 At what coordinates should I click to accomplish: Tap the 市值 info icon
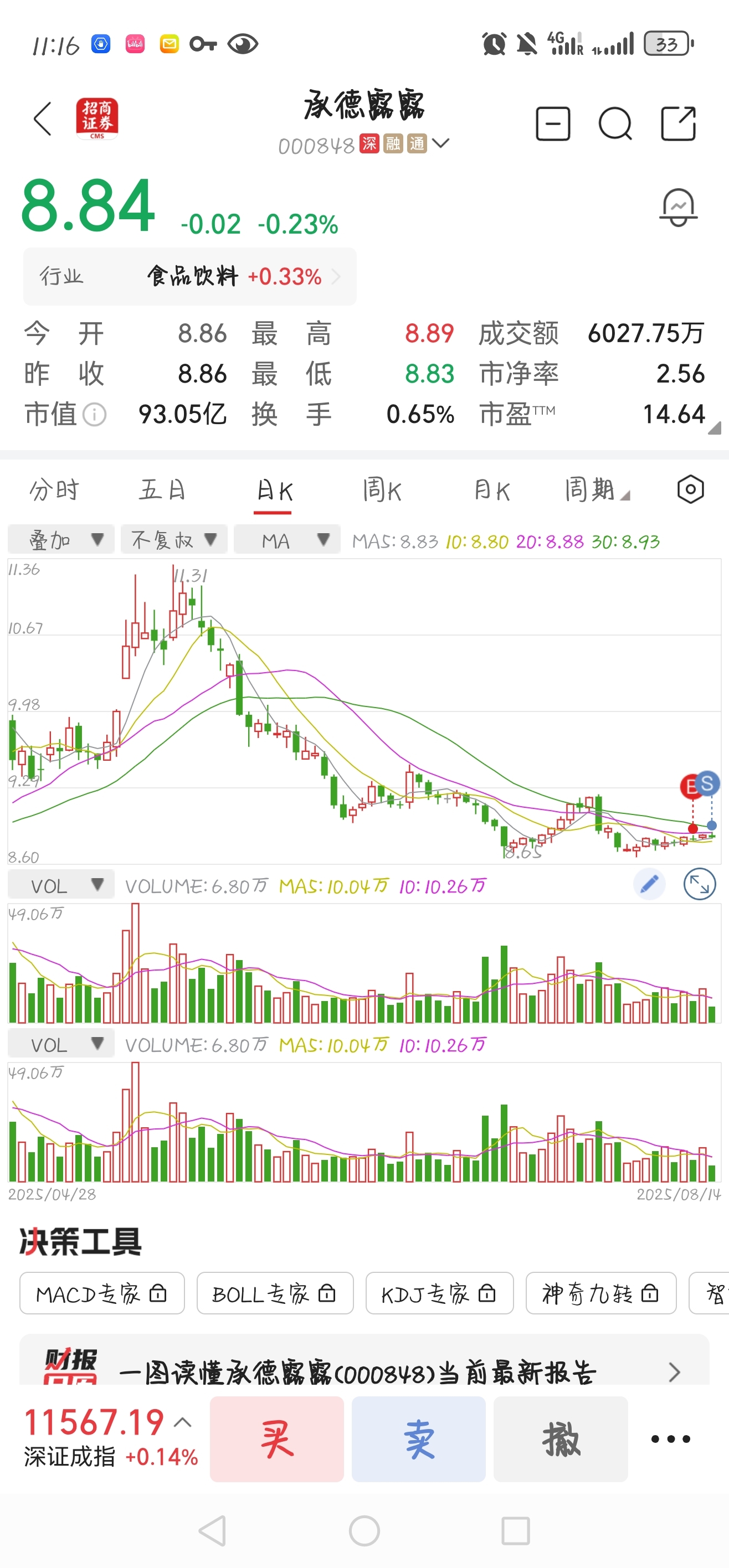(94, 415)
